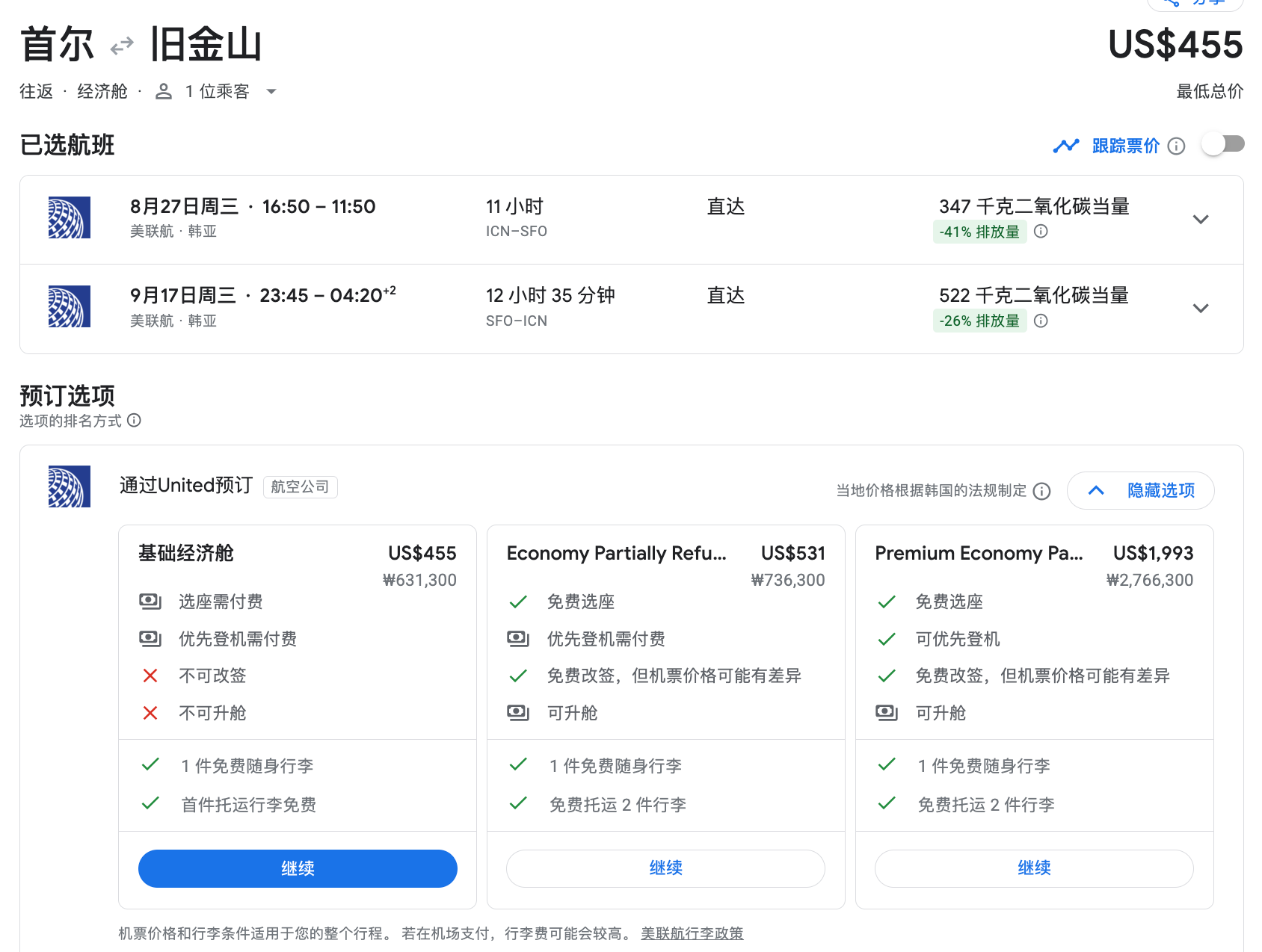
Task: Click the -41% 排放量 badge
Action: tap(979, 232)
